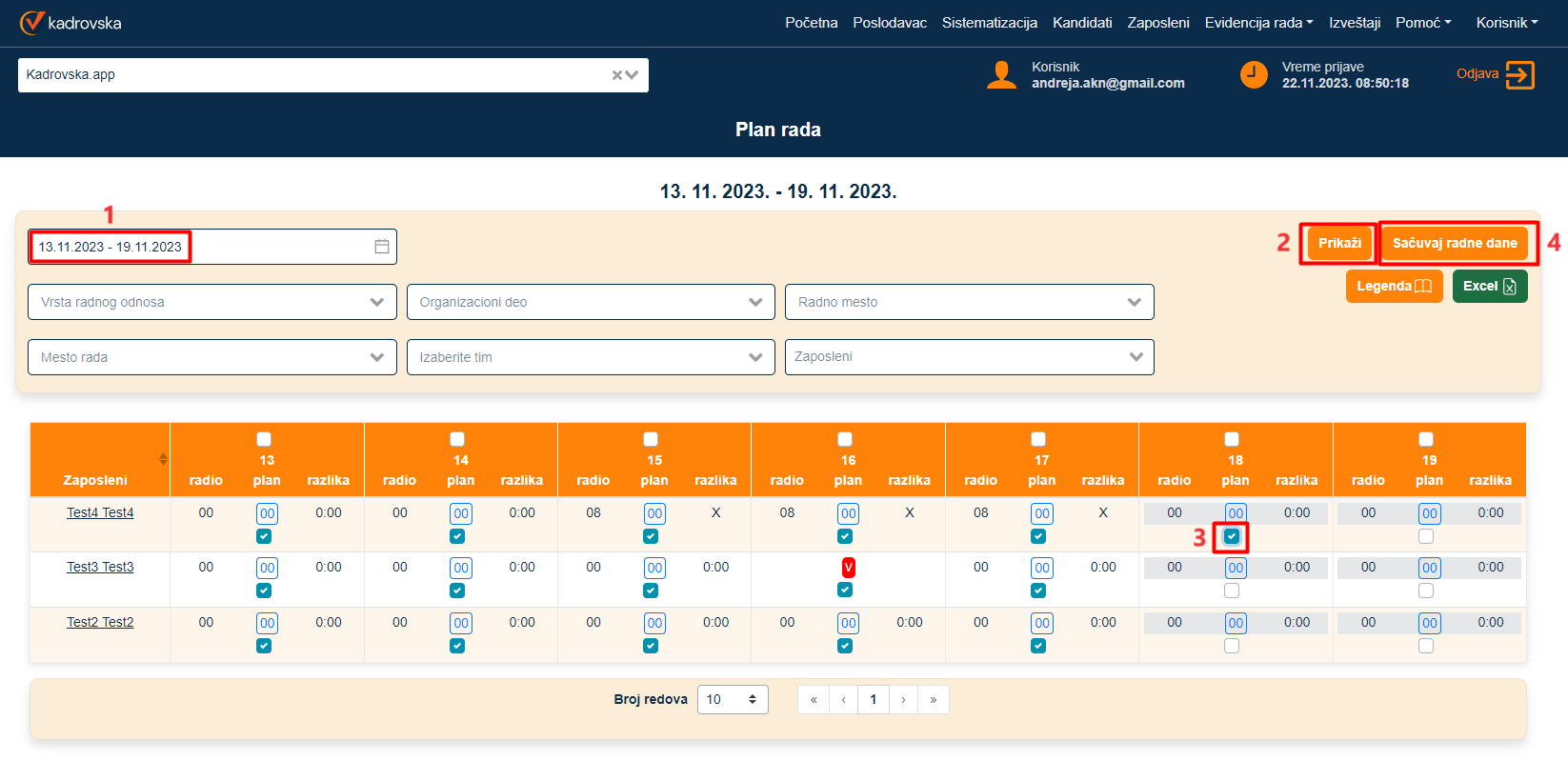Open the Test3 Test3 employee link
Screen dimensions: 1568x761
100,567
